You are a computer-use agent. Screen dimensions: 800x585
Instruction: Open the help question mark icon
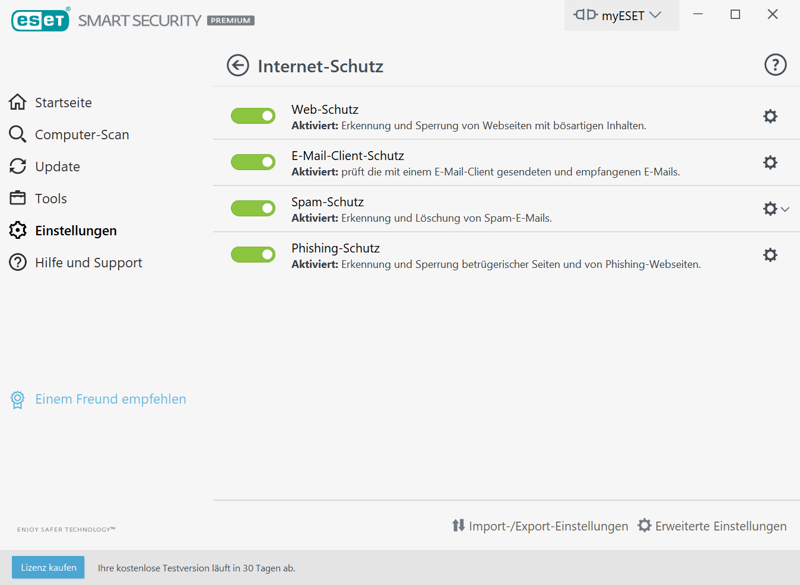tap(775, 65)
